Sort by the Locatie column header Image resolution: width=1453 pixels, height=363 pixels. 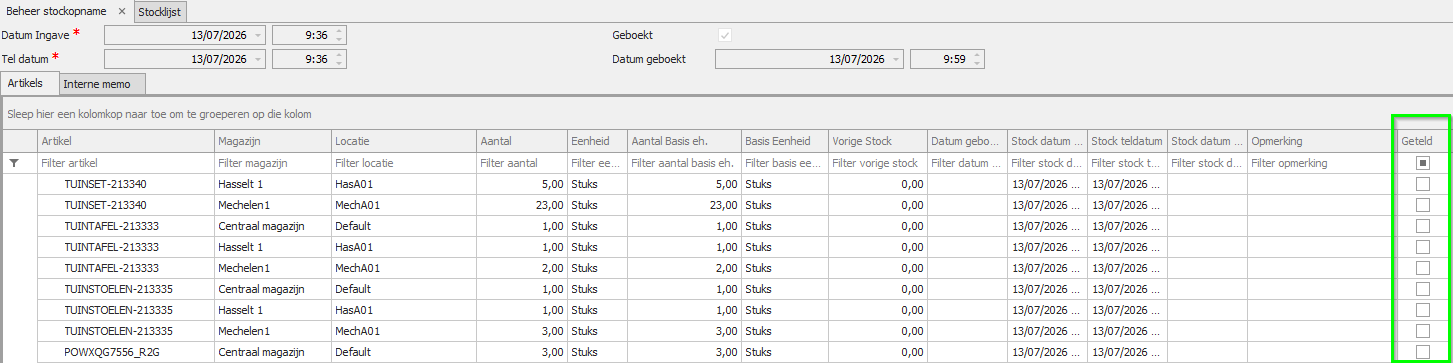404,141
